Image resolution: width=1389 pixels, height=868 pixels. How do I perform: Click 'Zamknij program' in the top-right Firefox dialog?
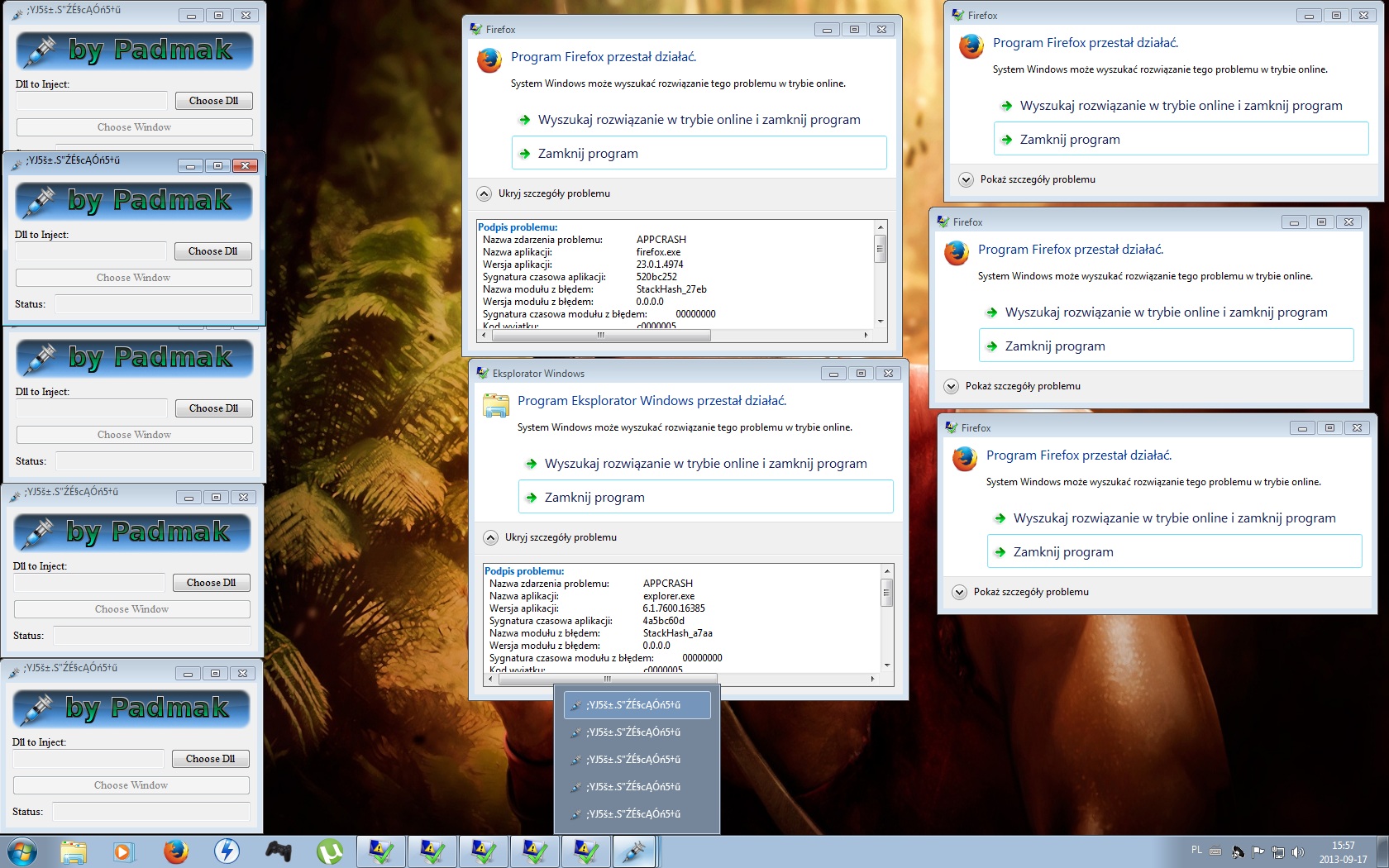click(x=1181, y=139)
